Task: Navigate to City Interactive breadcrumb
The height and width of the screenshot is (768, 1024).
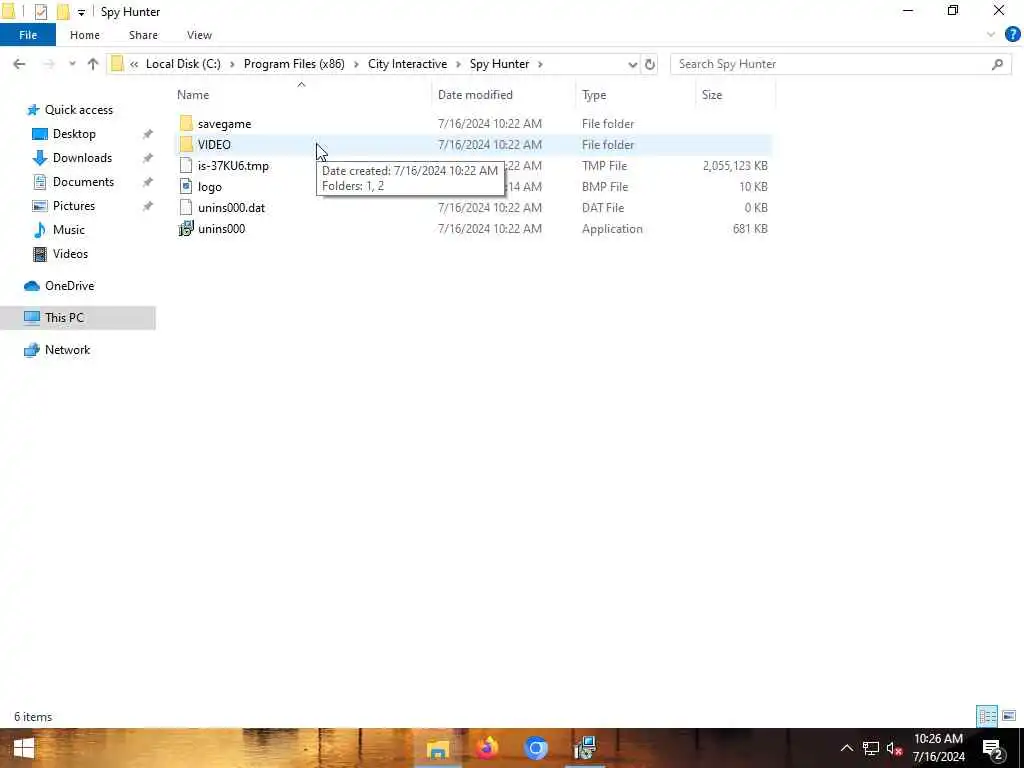Action: [x=408, y=64]
